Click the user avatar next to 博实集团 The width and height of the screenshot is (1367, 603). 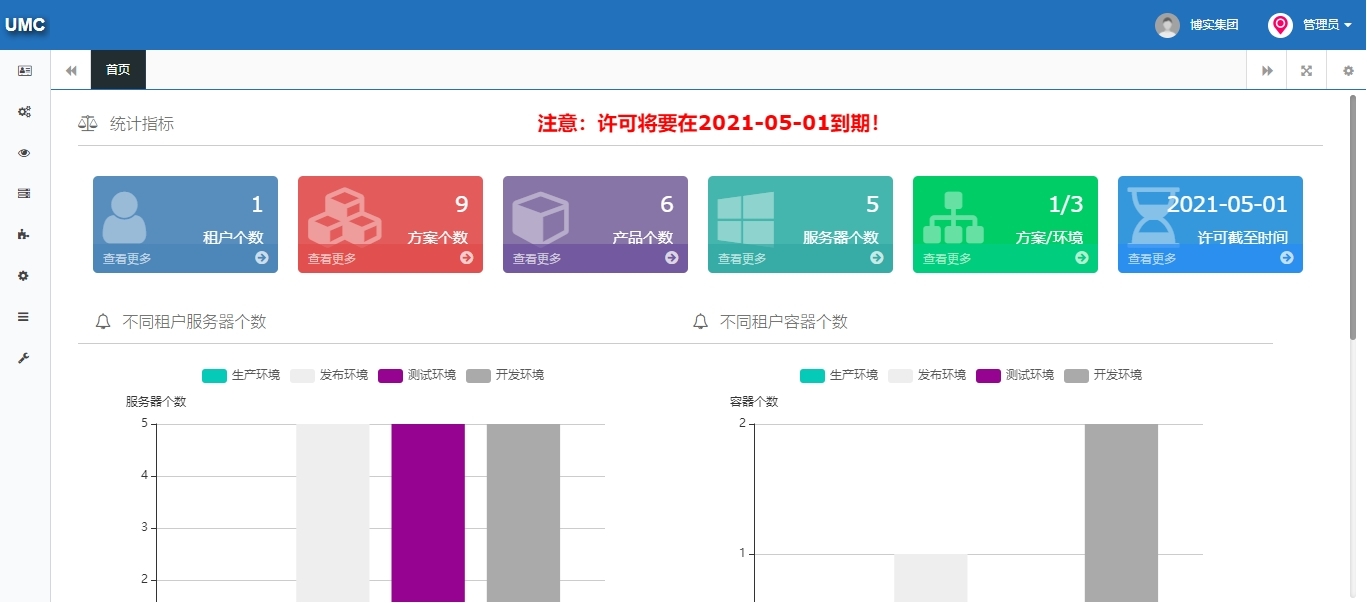(1167, 25)
